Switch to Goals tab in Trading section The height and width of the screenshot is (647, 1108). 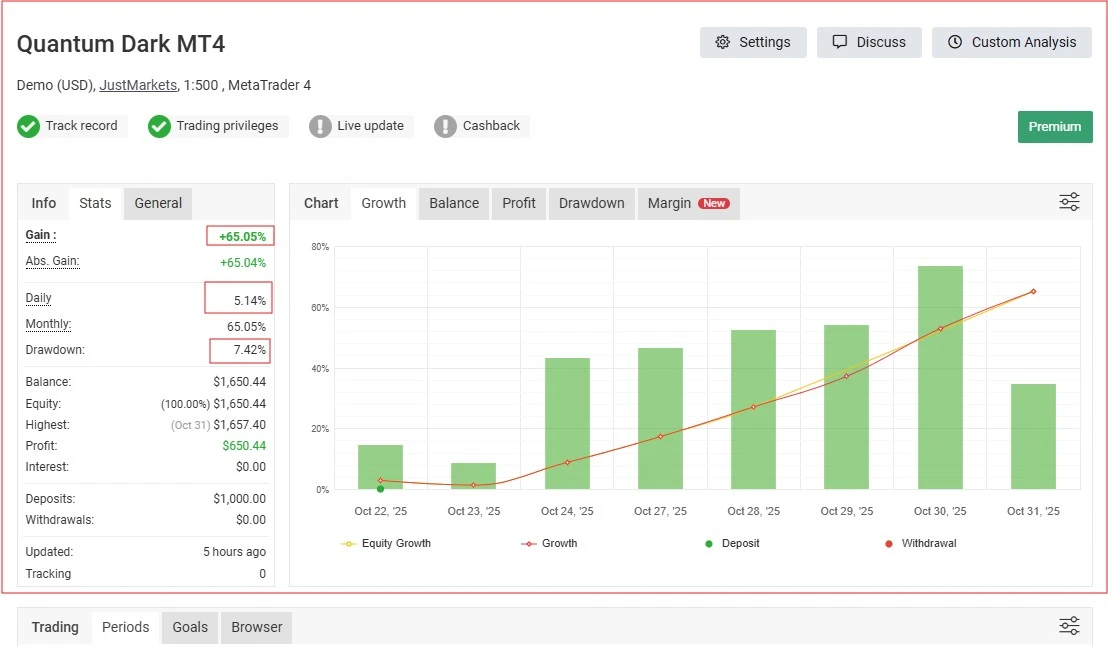pyautogui.click(x=190, y=627)
